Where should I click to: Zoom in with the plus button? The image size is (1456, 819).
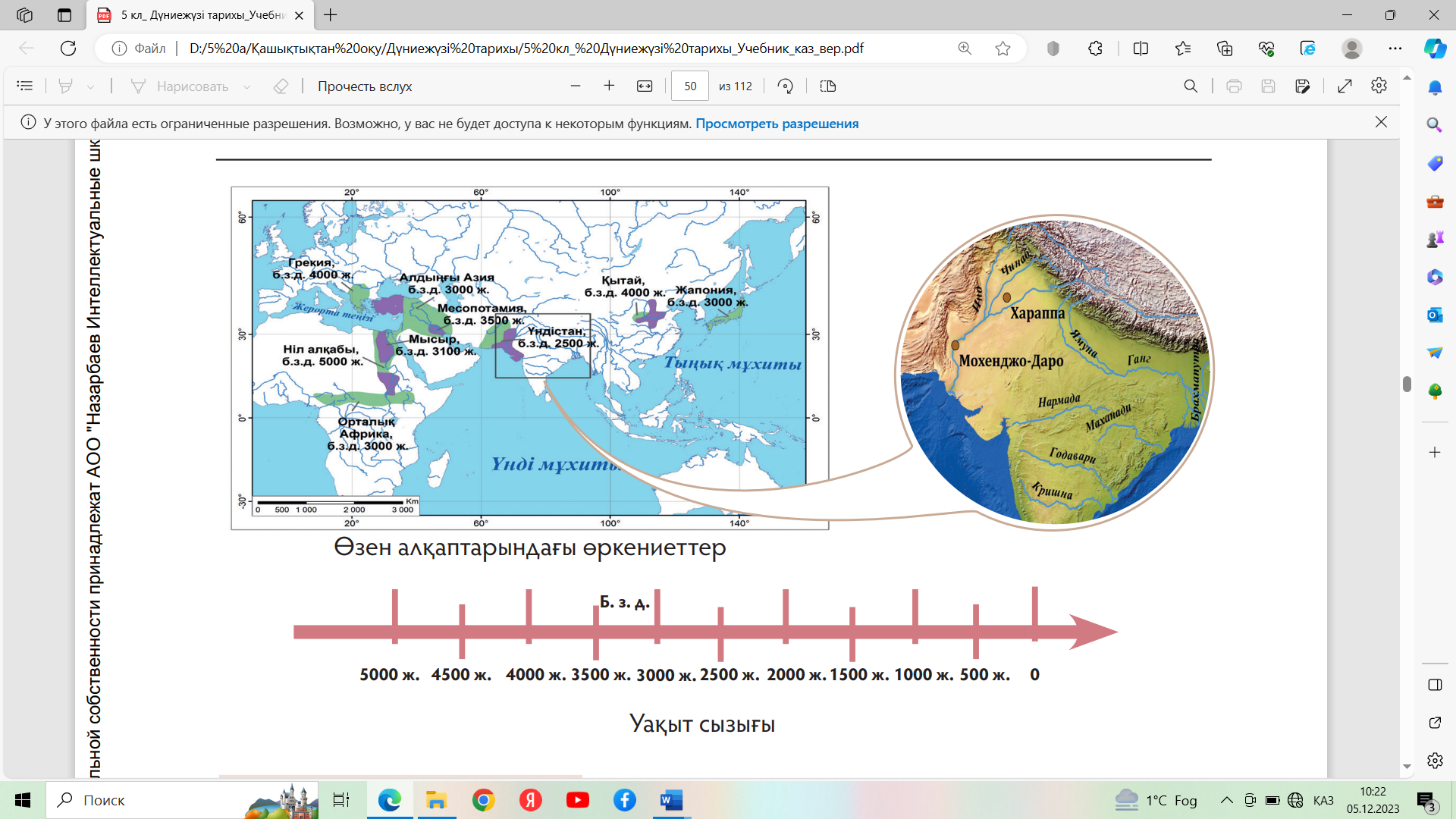pyautogui.click(x=609, y=86)
